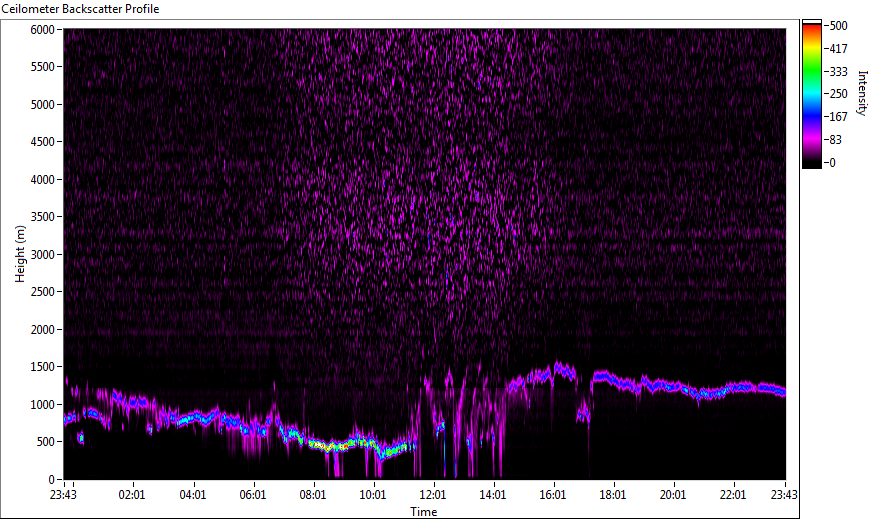Screen dimensions: 872x519
Task: Click the 2000 height axis tick
Action: pyautogui.click(x=42, y=330)
